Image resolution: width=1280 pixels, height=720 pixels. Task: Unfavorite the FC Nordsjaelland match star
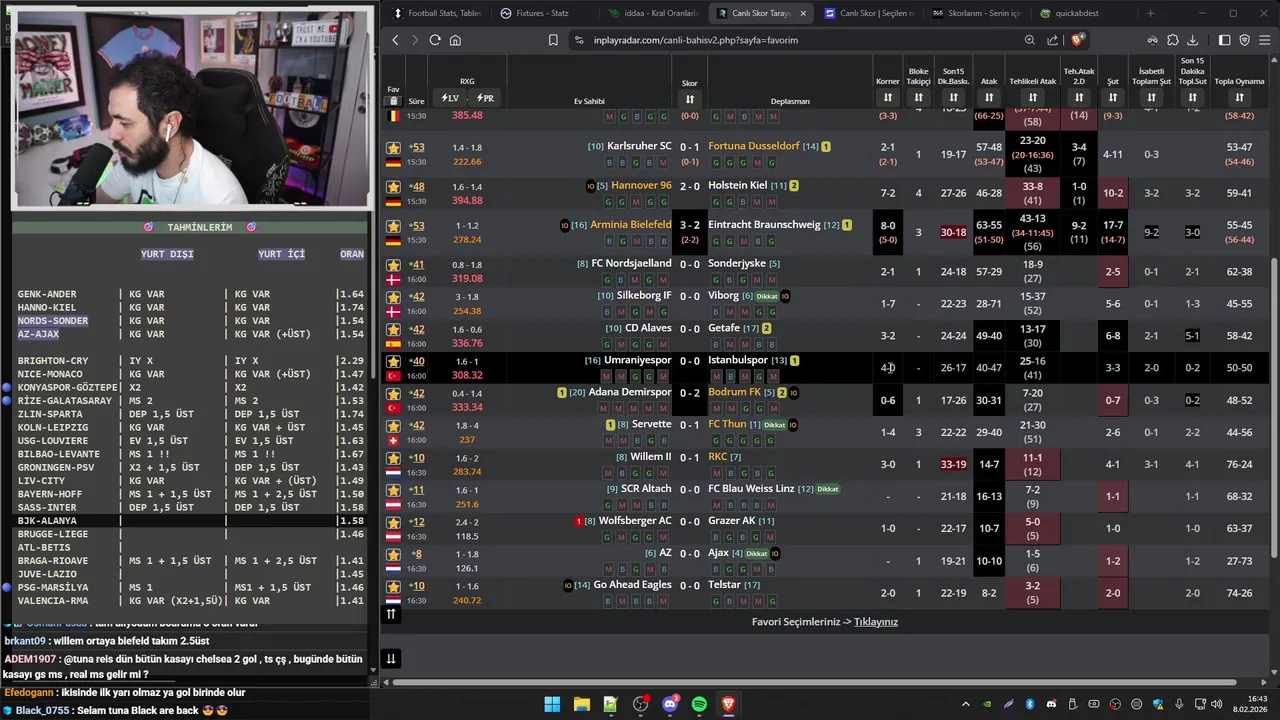tap(394, 265)
